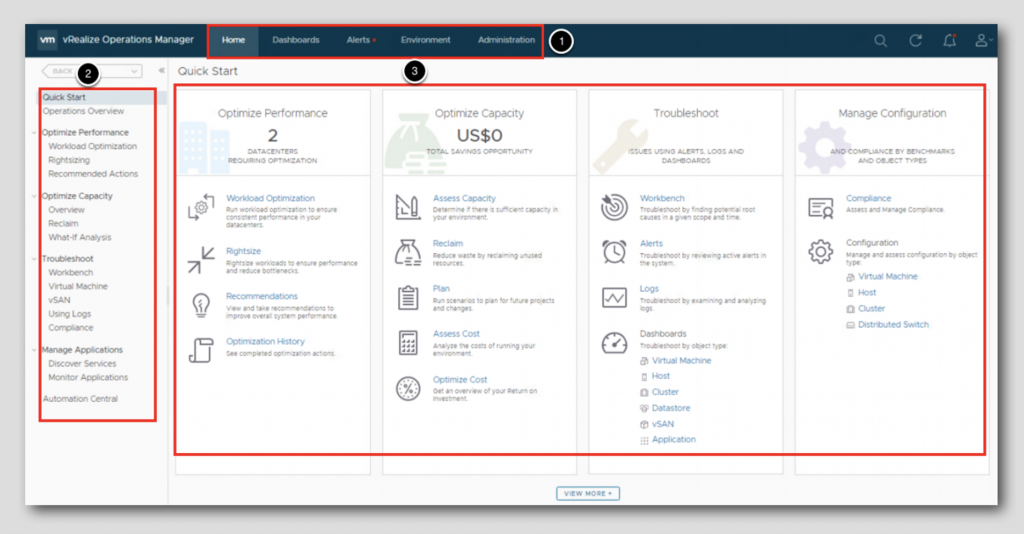Switch to the Dashboards tab

(x=296, y=40)
